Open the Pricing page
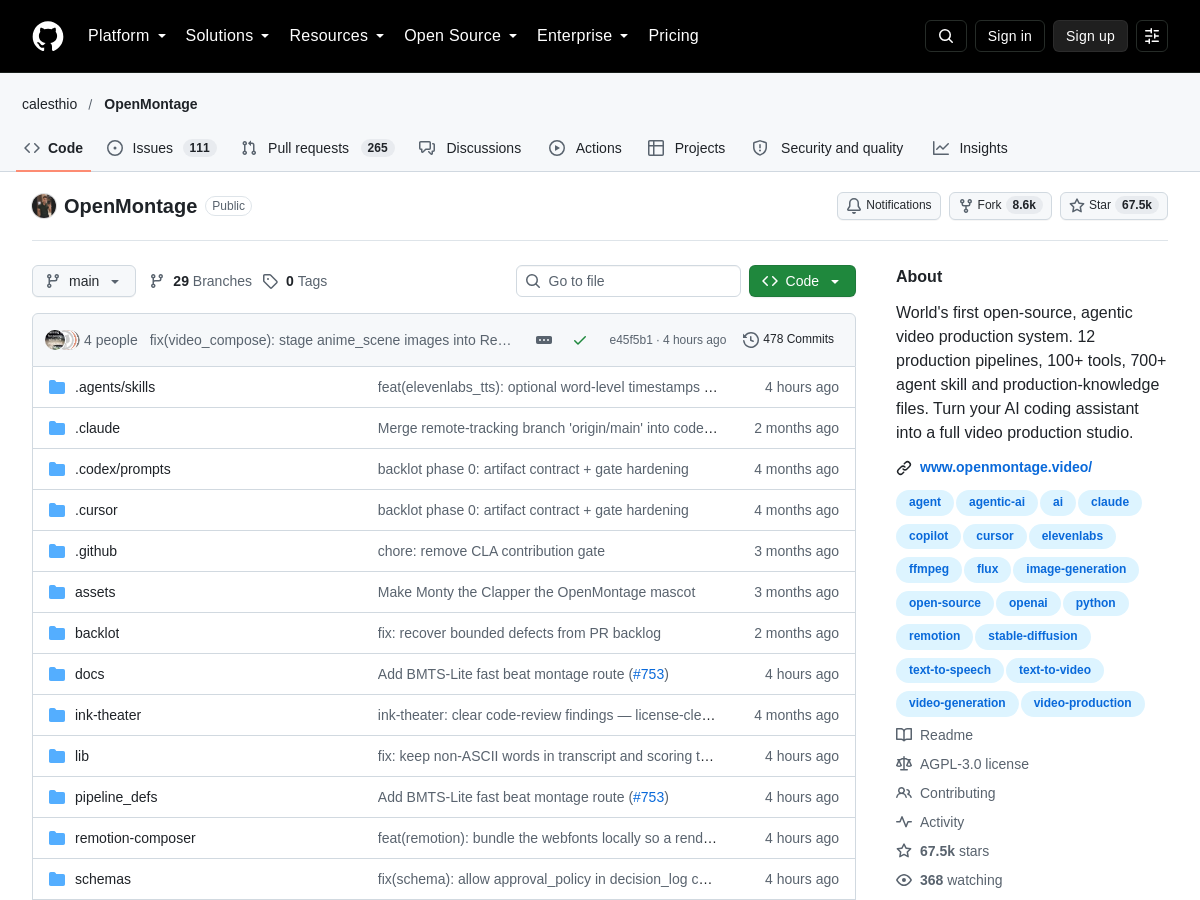Viewport: 1200px width, 900px height. [673, 36]
